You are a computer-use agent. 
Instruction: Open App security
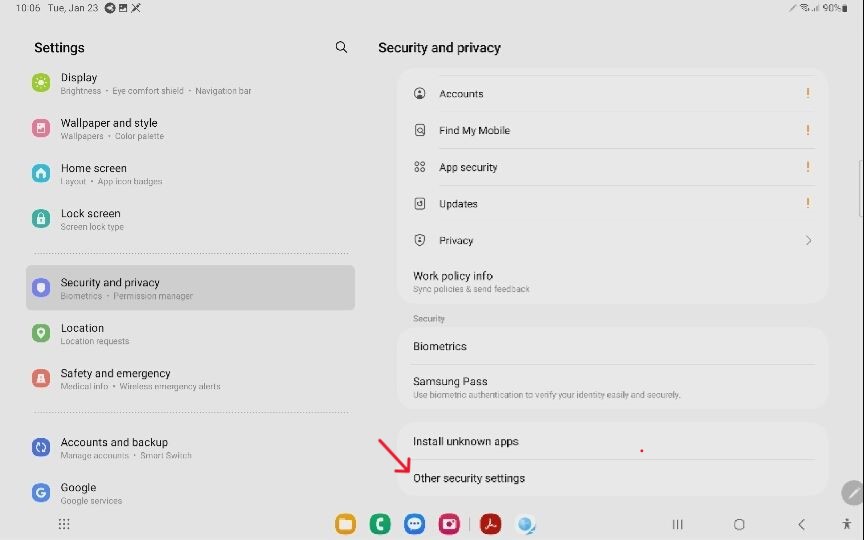coord(612,167)
